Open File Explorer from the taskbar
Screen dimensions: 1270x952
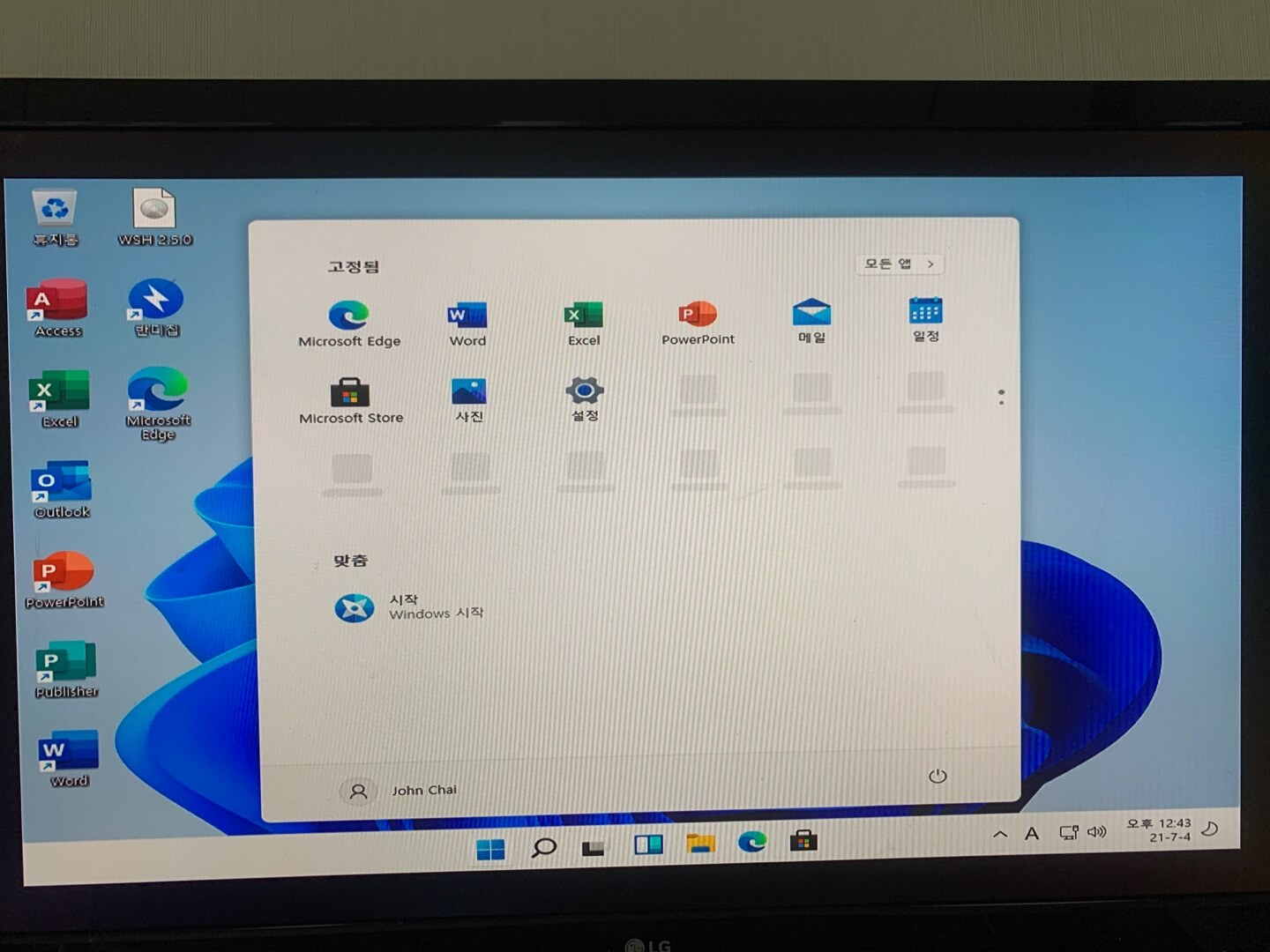(x=700, y=844)
